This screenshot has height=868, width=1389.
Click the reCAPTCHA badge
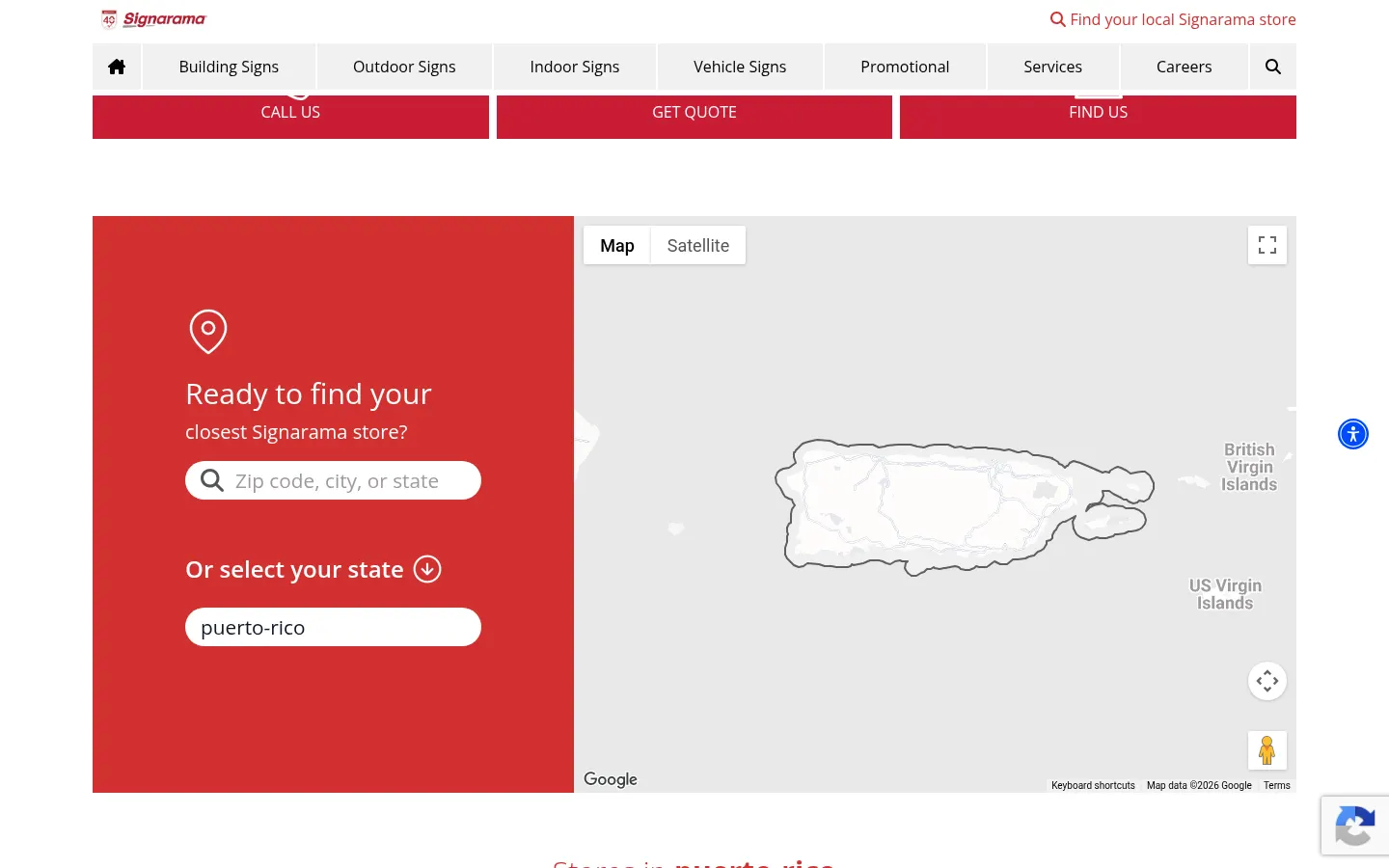coord(1355,826)
